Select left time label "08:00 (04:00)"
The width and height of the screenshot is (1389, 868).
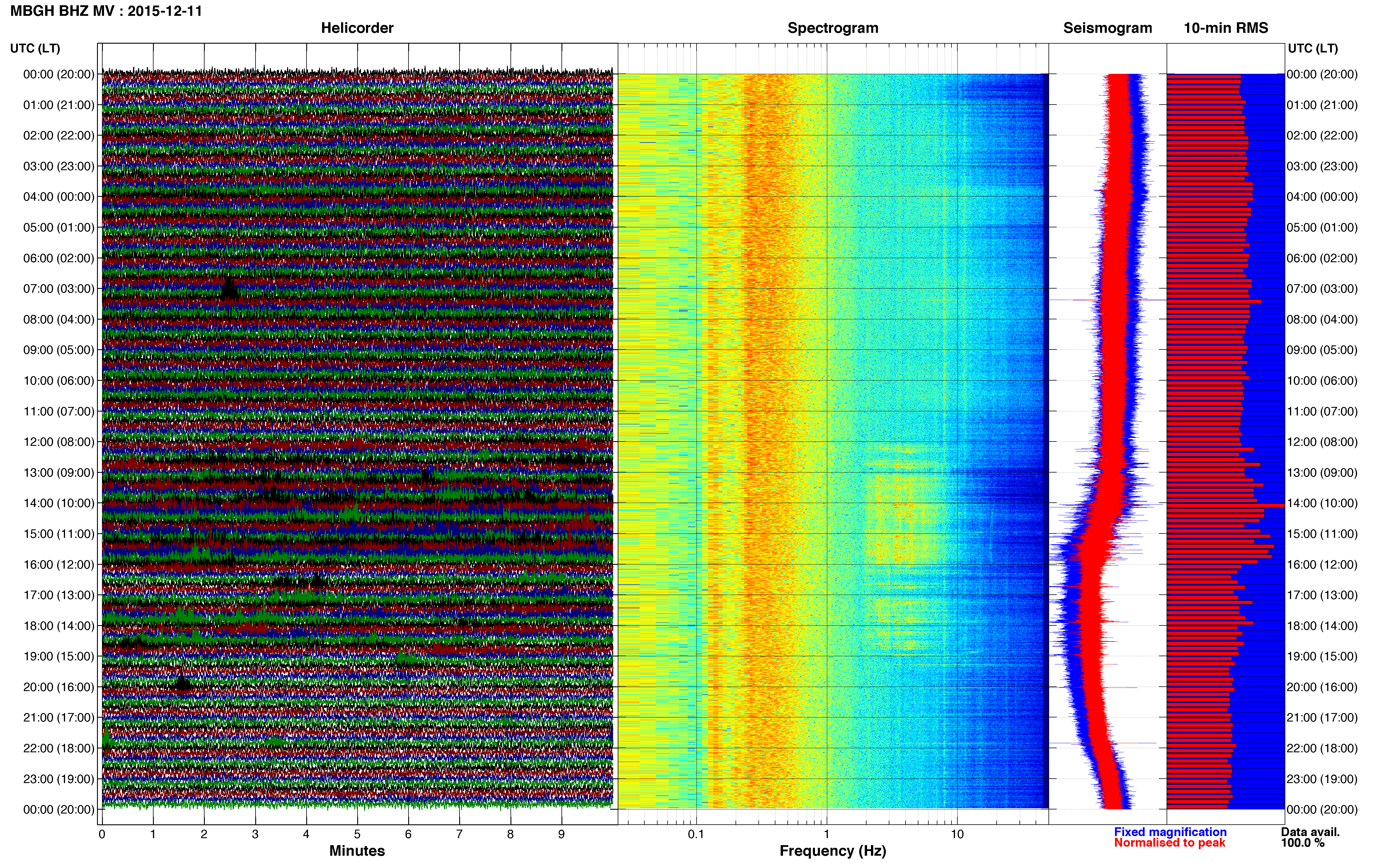59,319
